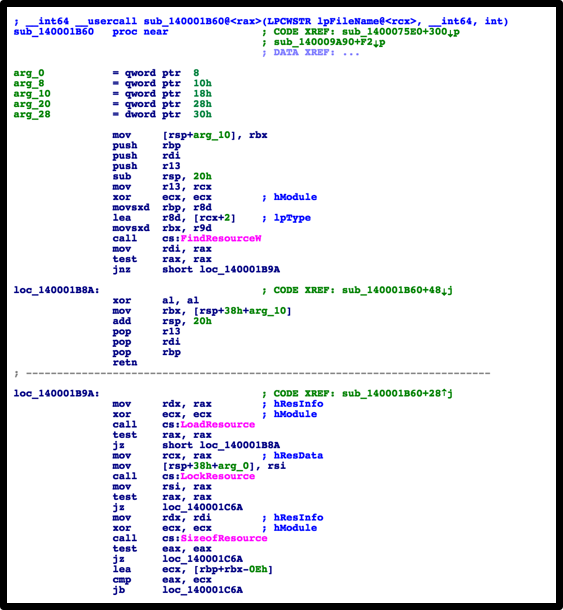Follow the jb loc_140001C6A target
This screenshot has height=610, width=563.
pos(202,590)
